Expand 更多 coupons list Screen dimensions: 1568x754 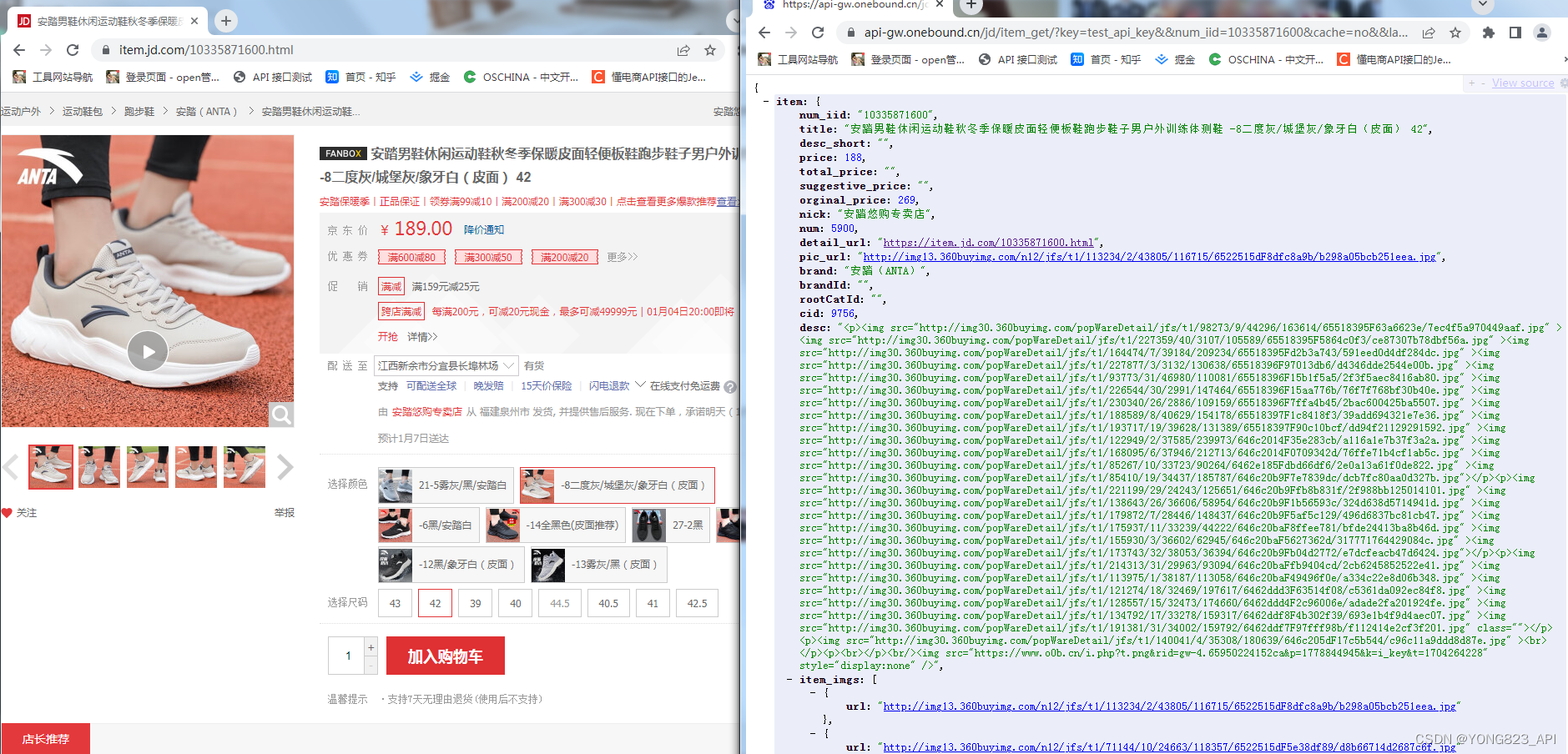click(x=622, y=257)
